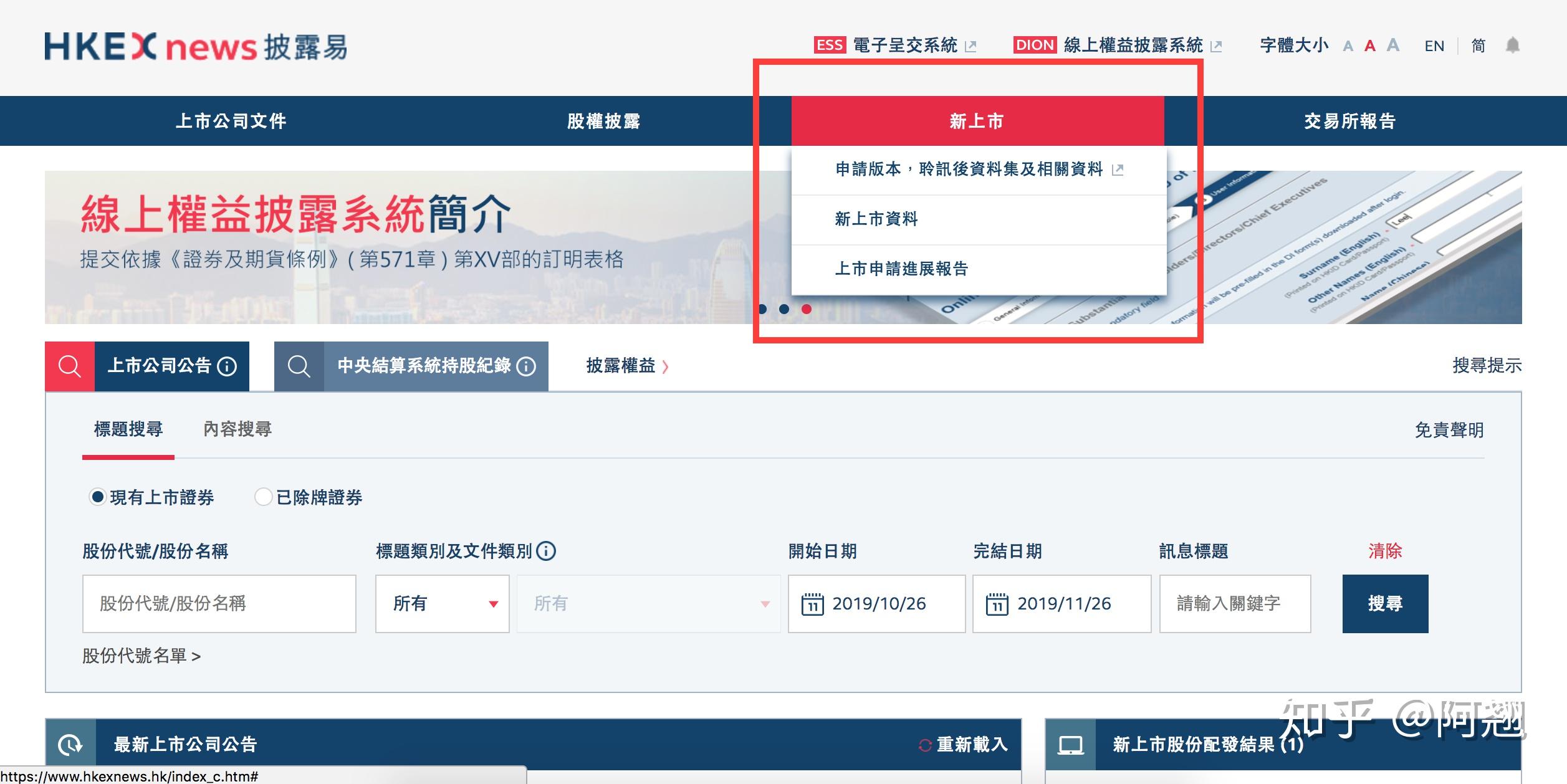This screenshot has height=784, width=1567.
Task: Click the notification bell icon
Action: click(1514, 45)
